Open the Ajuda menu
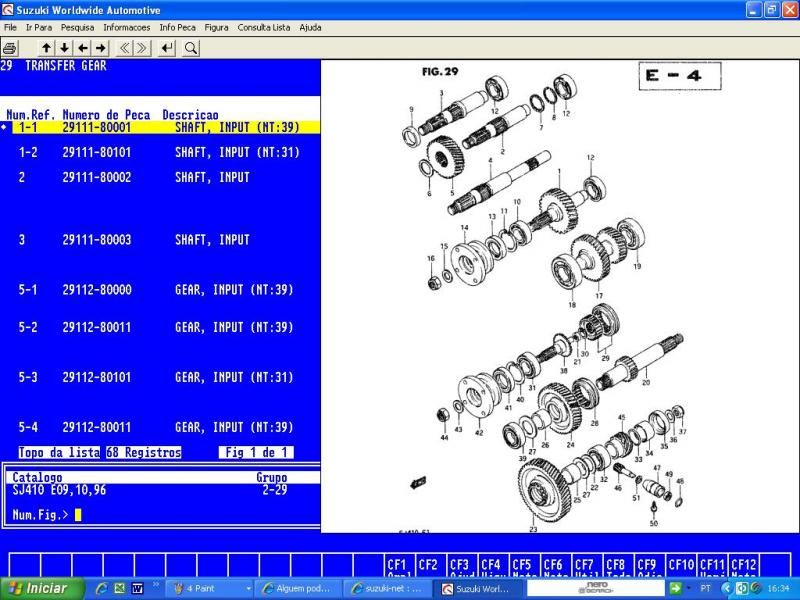This screenshot has height=600, width=800. (x=310, y=28)
